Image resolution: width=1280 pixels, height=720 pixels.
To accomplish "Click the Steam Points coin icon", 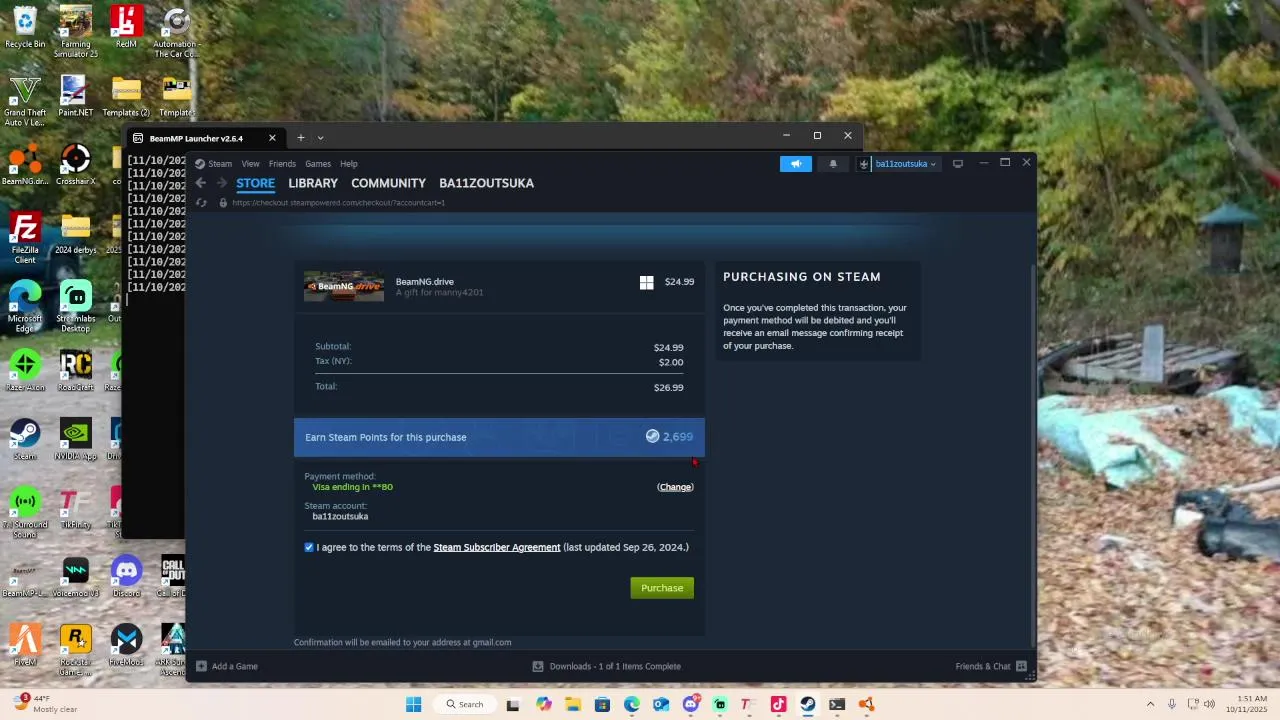I will pyautogui.click(x=652, y=437).
